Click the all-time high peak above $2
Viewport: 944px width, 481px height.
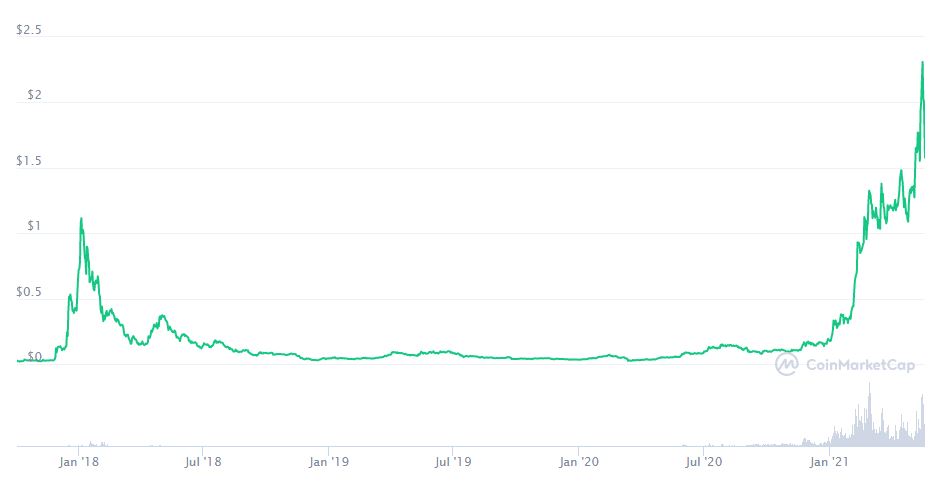click(921, 63)
